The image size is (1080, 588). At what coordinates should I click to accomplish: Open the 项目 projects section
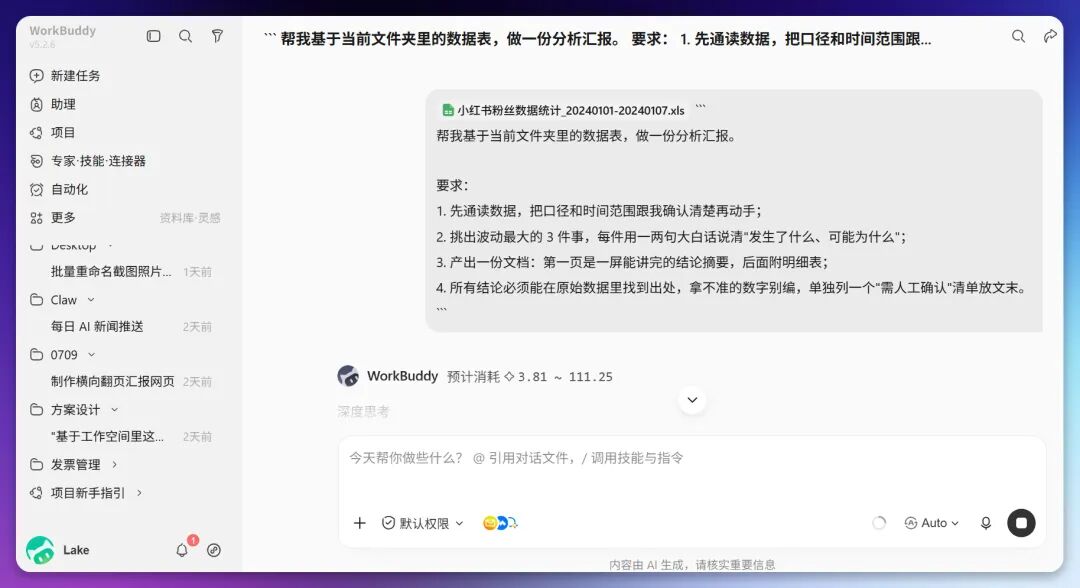[63, 132]
